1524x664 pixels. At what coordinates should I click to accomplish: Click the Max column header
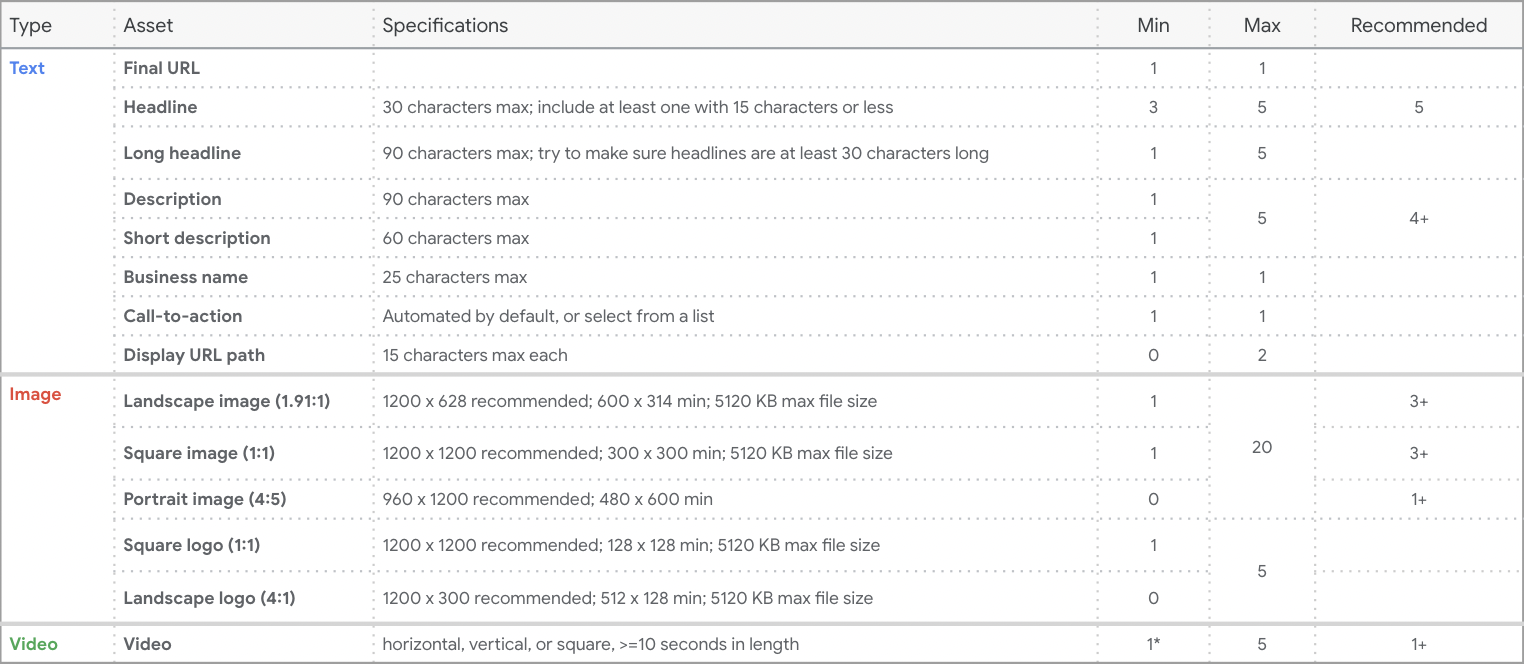click(1262, 26)
